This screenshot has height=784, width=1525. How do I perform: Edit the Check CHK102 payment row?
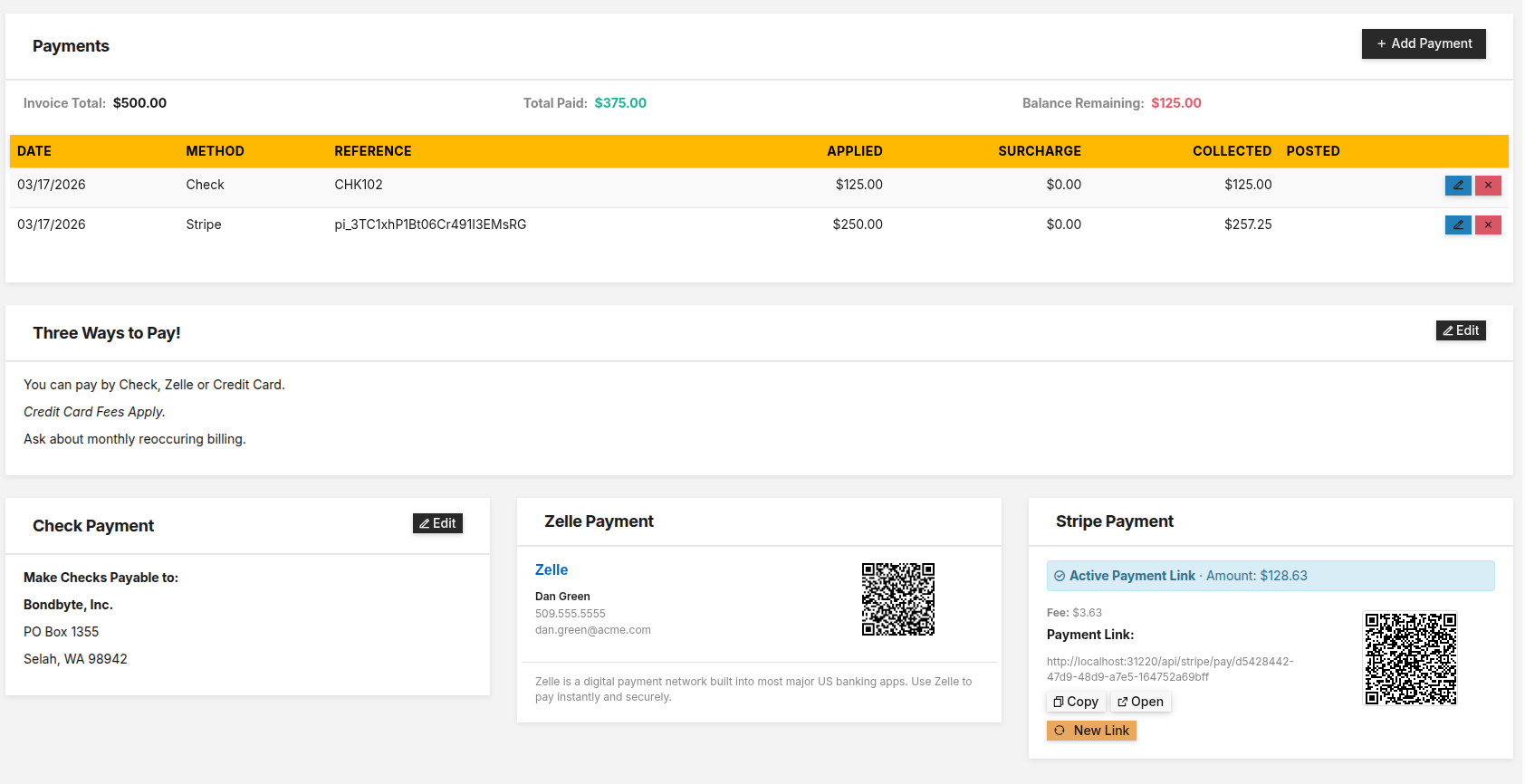tap(1457, 186)
